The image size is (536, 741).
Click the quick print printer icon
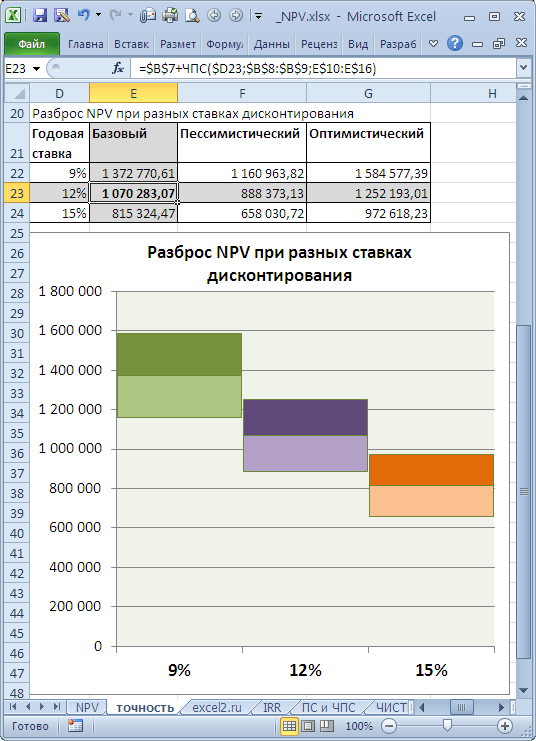[170, 16]
